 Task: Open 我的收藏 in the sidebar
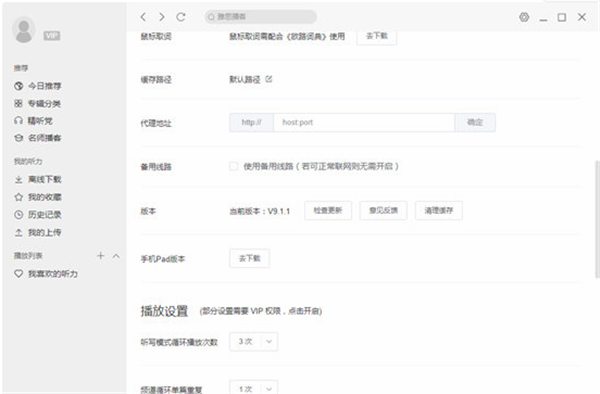(x=38, y=197)
